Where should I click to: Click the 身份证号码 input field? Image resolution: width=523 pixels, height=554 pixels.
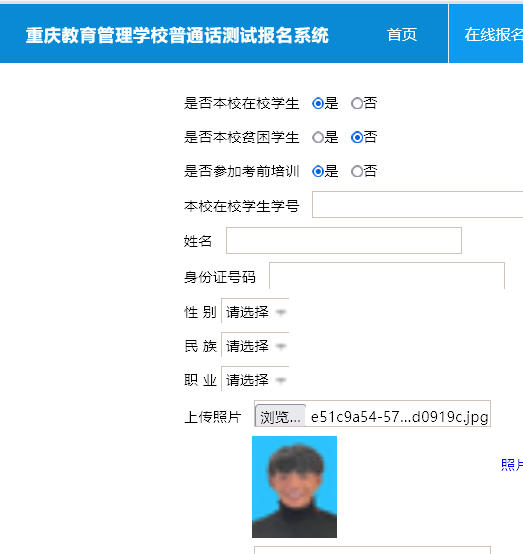click(x=387, y=276)
